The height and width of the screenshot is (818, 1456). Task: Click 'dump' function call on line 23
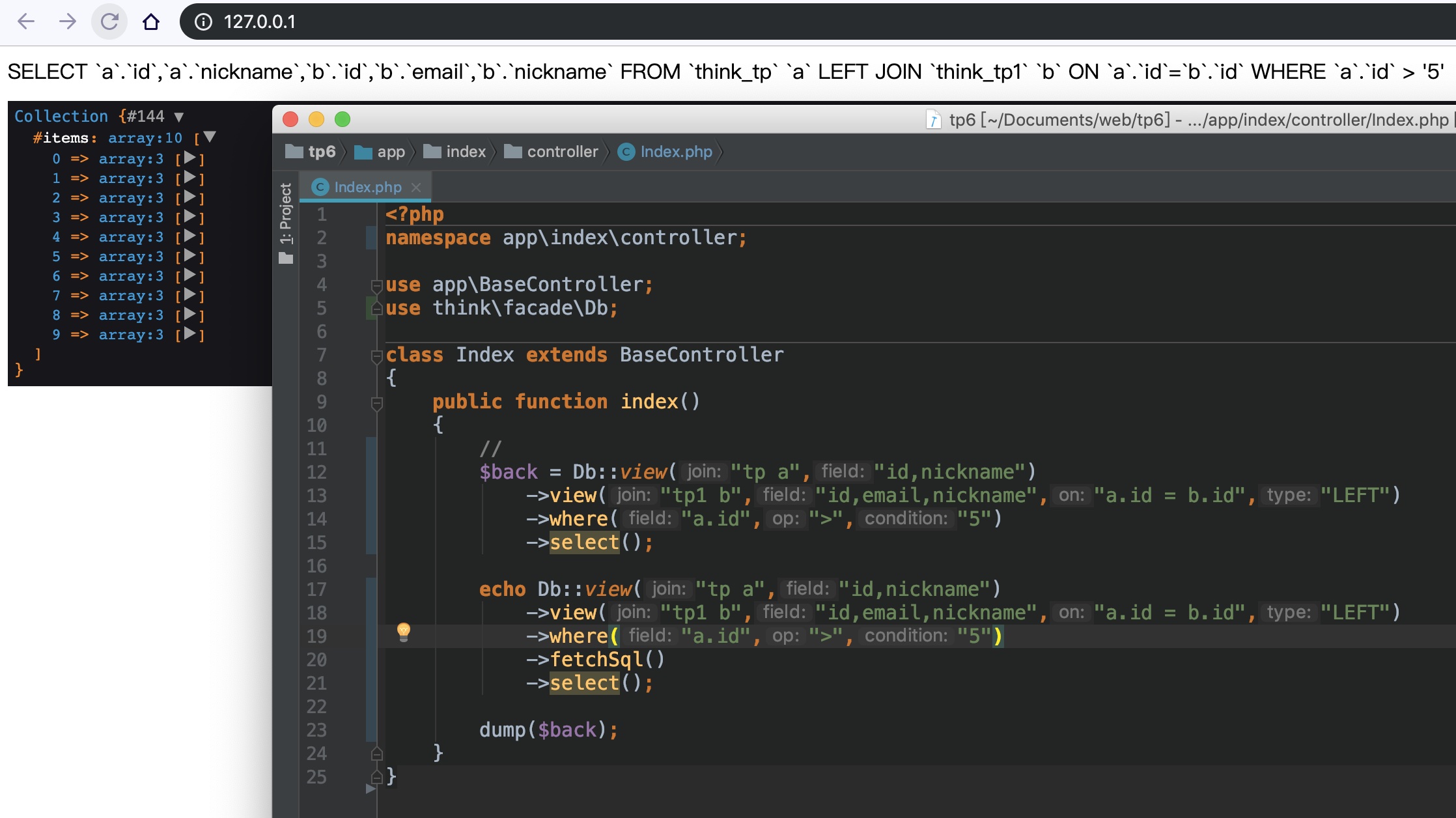(502, 730)
